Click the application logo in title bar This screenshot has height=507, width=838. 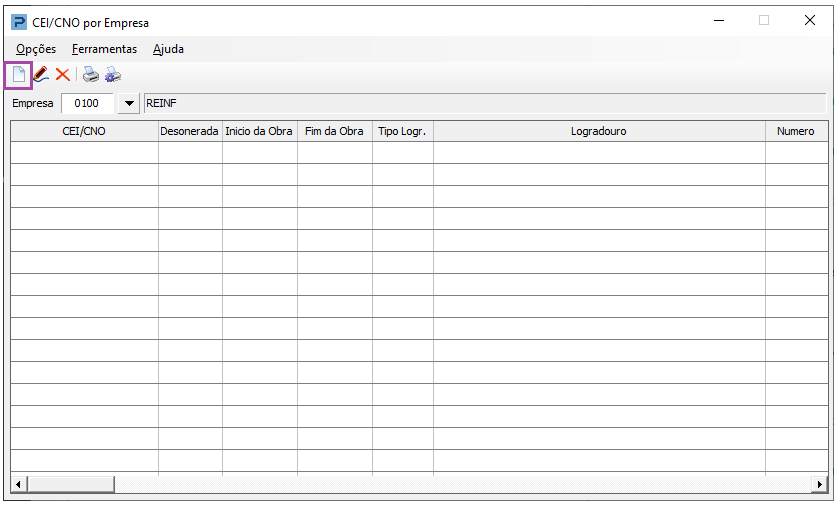[19, 22]
